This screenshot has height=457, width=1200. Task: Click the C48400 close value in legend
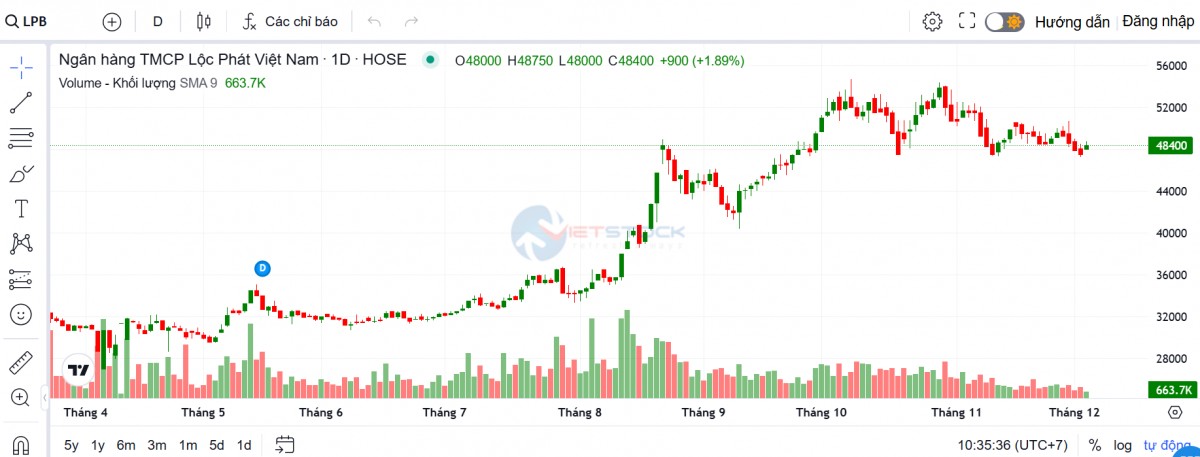[630, 61]
